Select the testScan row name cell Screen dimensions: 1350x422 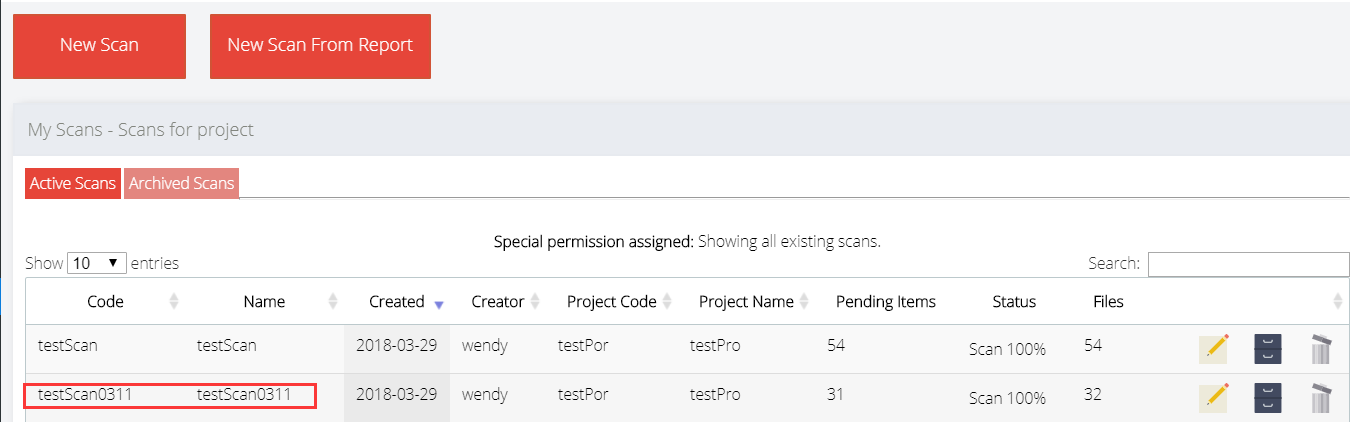[x=227, y=346]
